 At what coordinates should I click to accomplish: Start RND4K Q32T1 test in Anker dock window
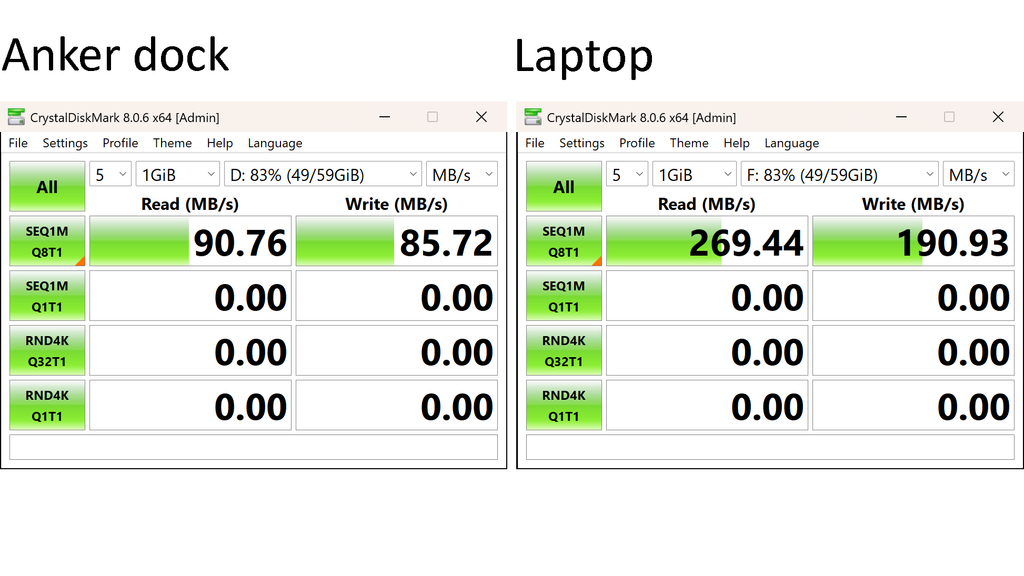[47, 351]
